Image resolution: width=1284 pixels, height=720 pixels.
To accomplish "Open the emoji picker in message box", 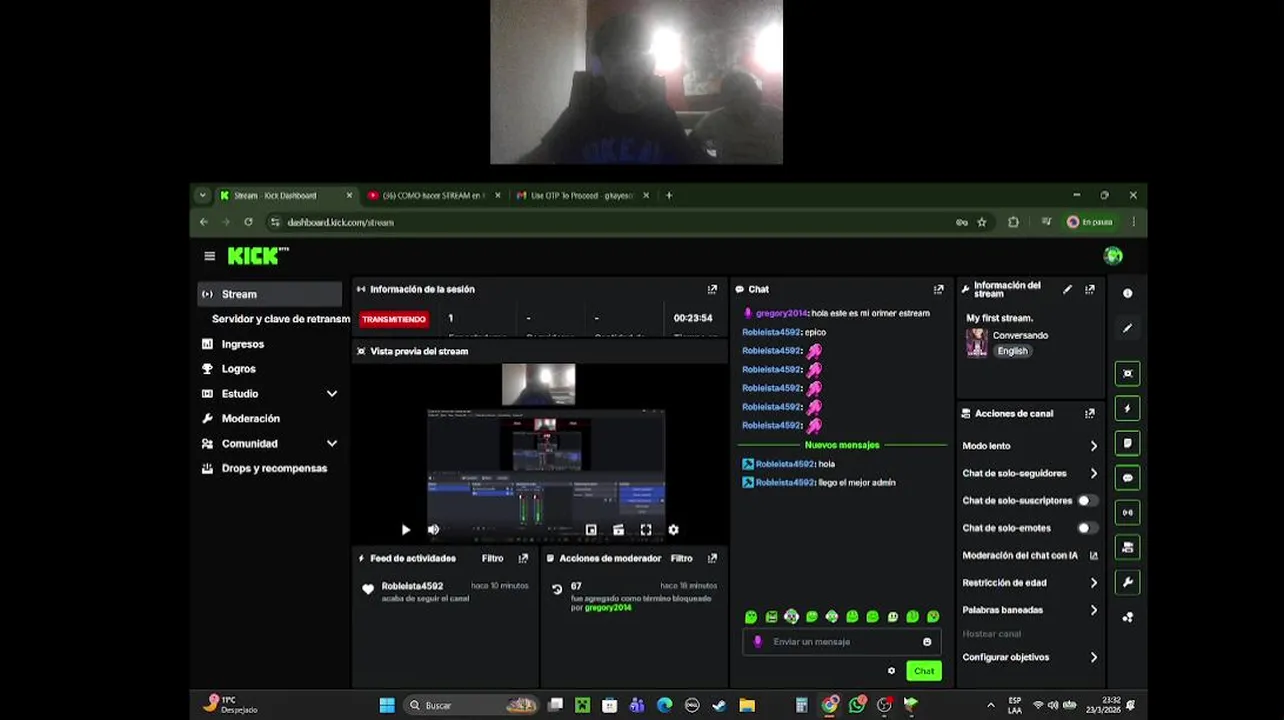I will tap(927, 642).
